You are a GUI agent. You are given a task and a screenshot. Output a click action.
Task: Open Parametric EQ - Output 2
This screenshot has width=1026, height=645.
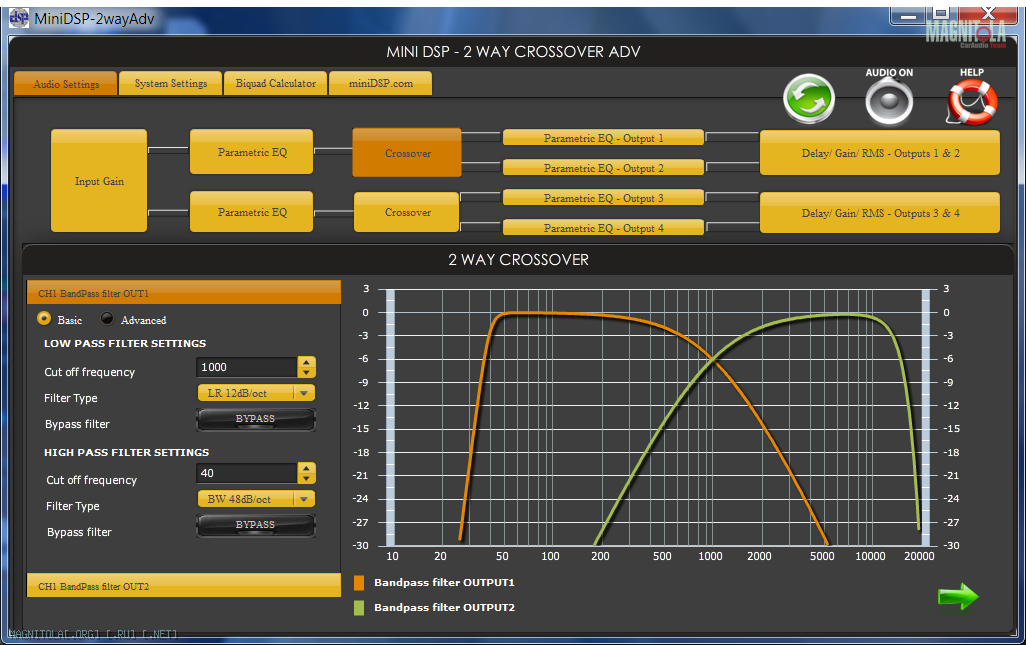click(x=603, y=167)
